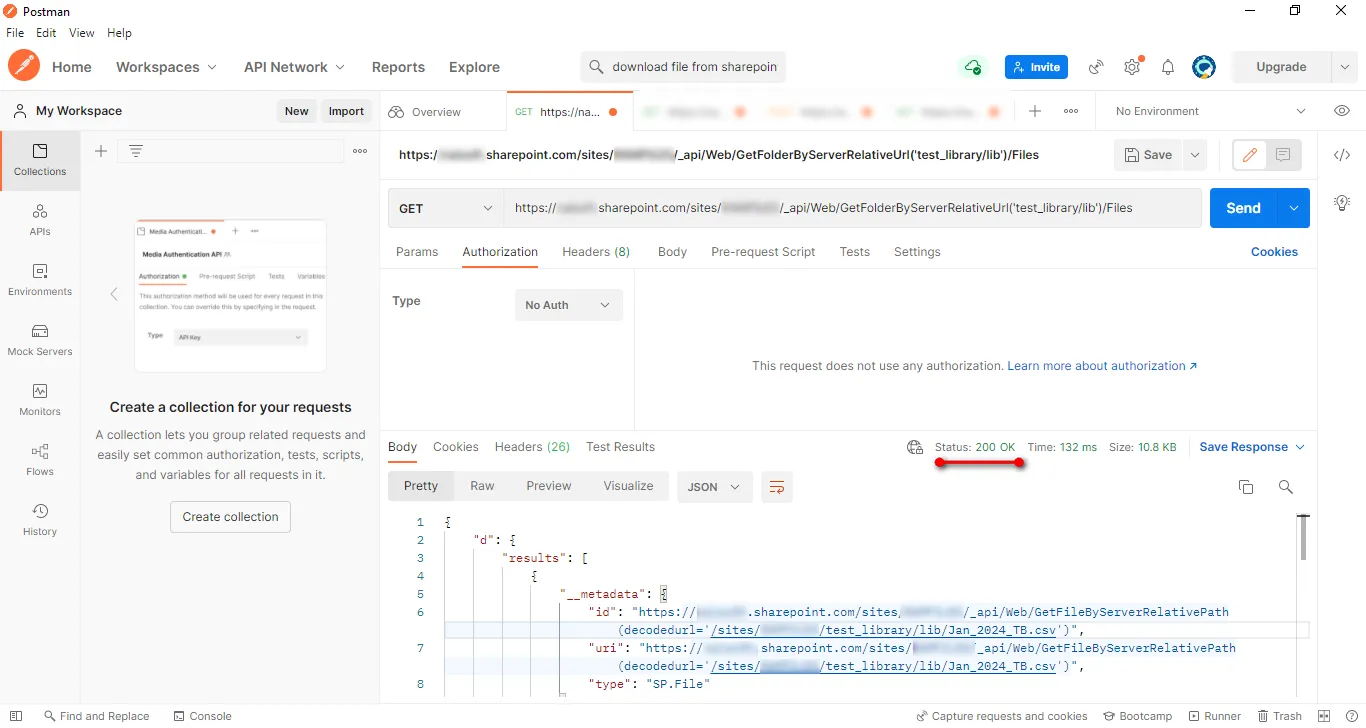Click the Send button
This screenshot has width=1366, height=728.
coord(1244,208)
